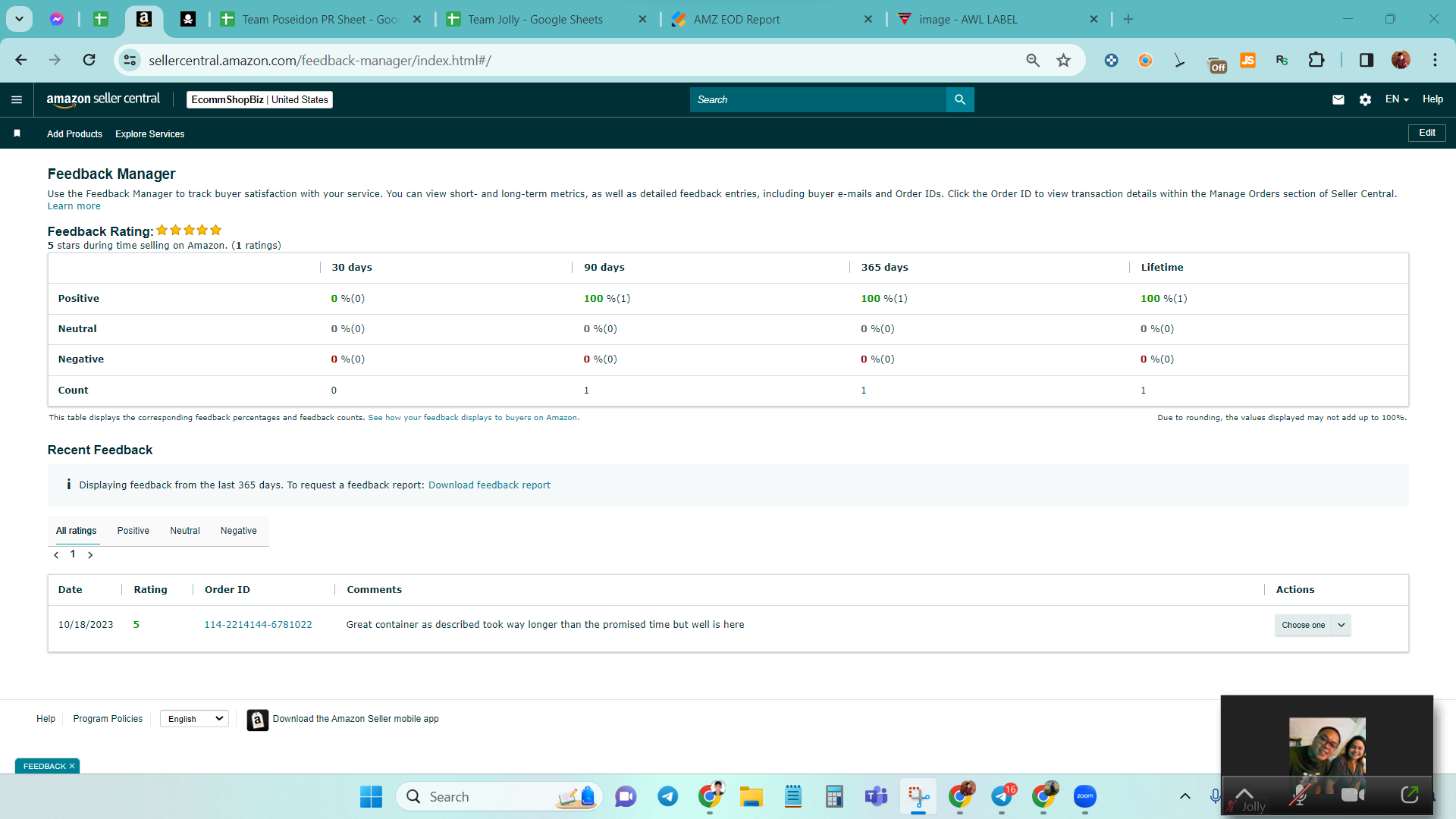Reload the Feedback Manager page
This screenshot has width=1456, height=819.
(x=89, y=60)
